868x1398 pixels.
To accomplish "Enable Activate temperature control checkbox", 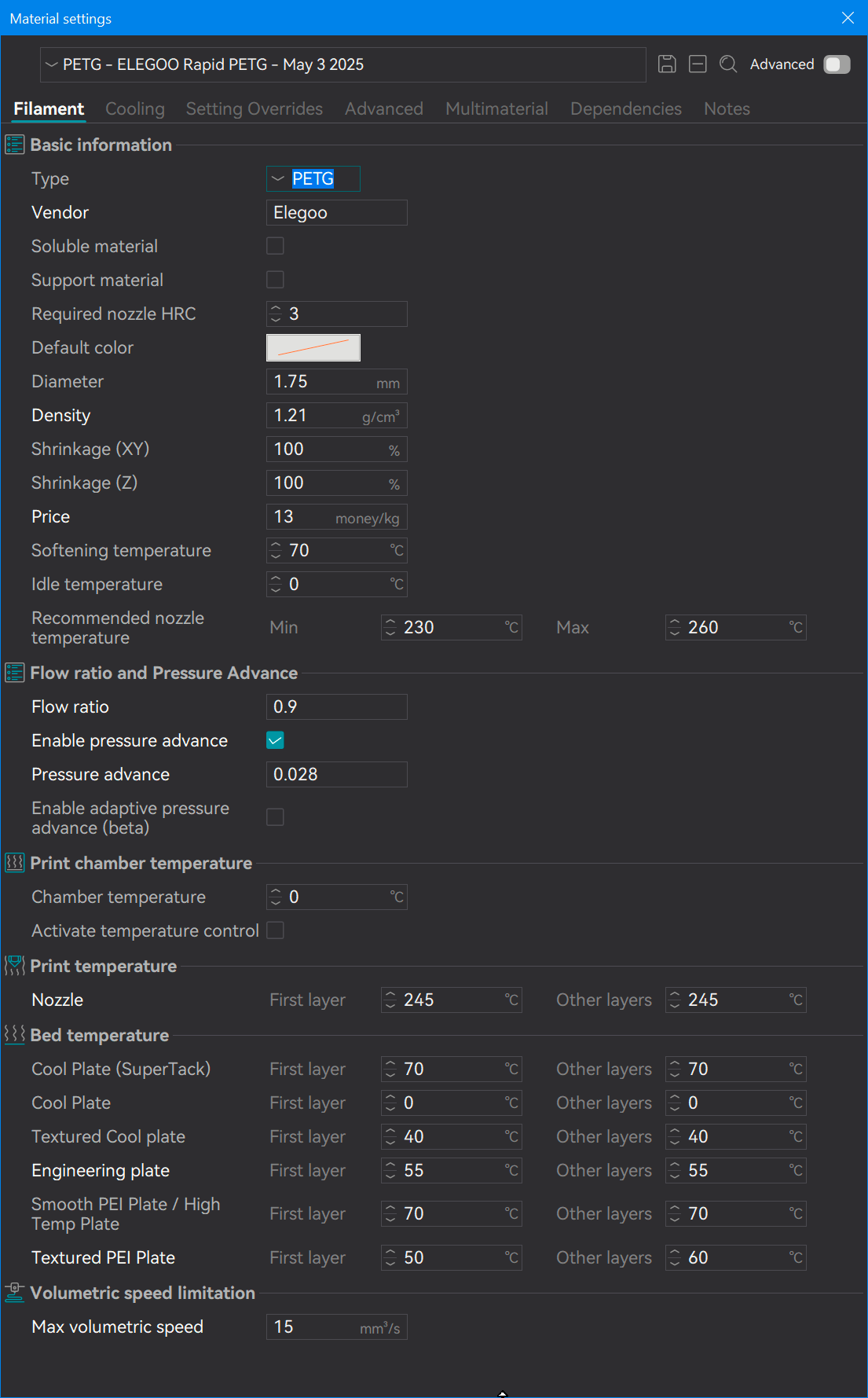I will [275, 930].
